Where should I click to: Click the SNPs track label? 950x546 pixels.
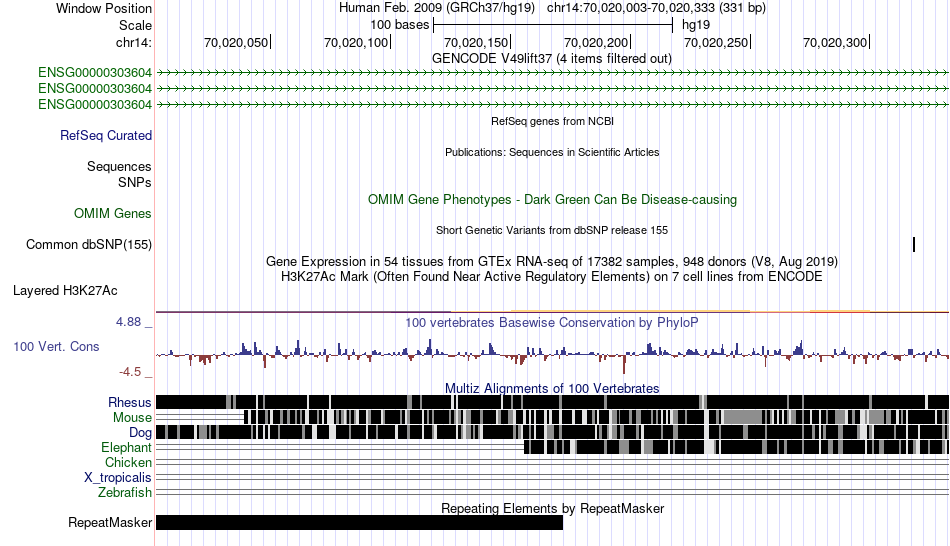[135, 182]
